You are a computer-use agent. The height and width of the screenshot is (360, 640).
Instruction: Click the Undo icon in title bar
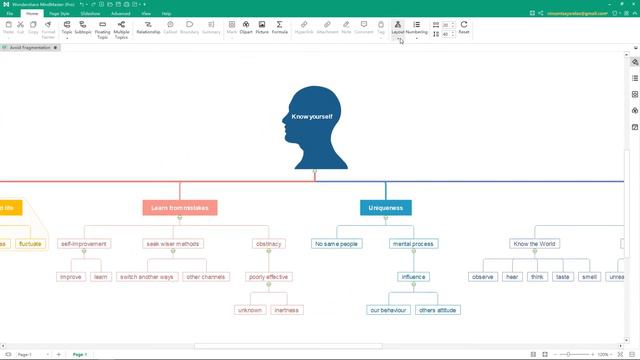point(82,4)
